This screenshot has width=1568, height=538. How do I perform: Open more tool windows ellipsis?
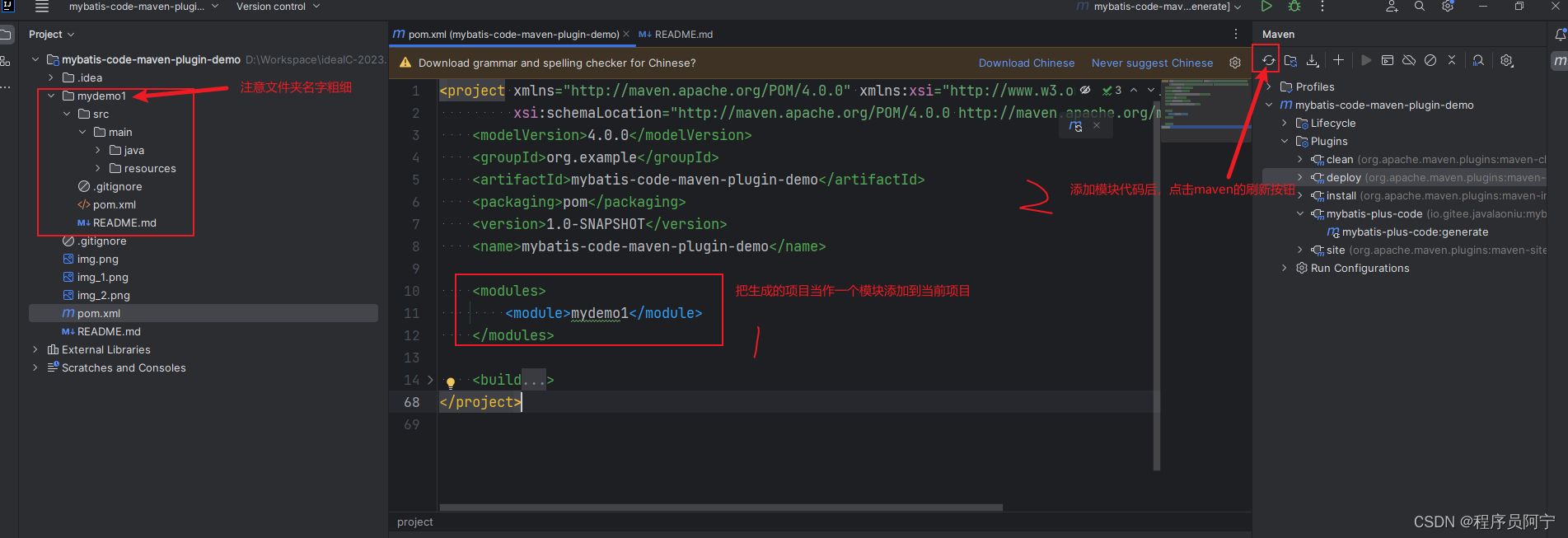(6, 86)
